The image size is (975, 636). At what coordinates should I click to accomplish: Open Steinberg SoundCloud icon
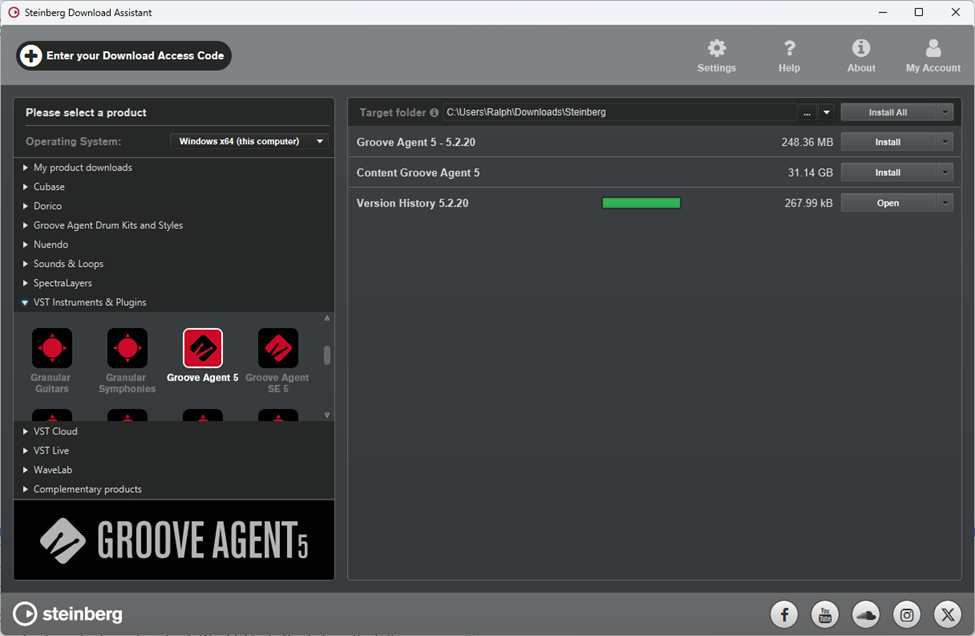(866, 615)
